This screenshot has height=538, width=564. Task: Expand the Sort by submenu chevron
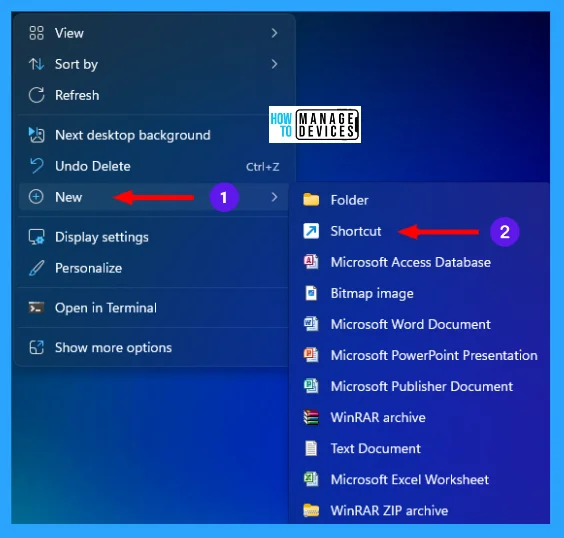pos(274,64)
